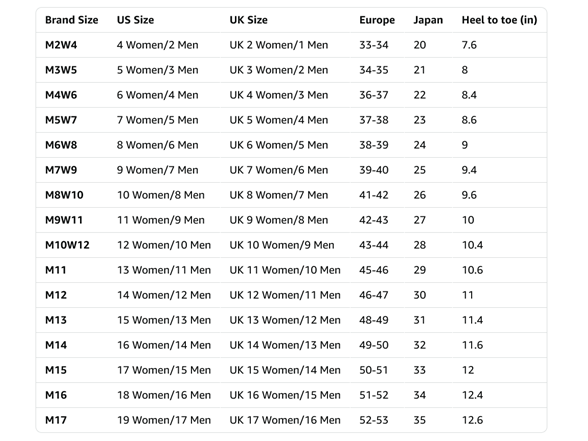Select the M10W12 brand size cell

tap(67, 245)
